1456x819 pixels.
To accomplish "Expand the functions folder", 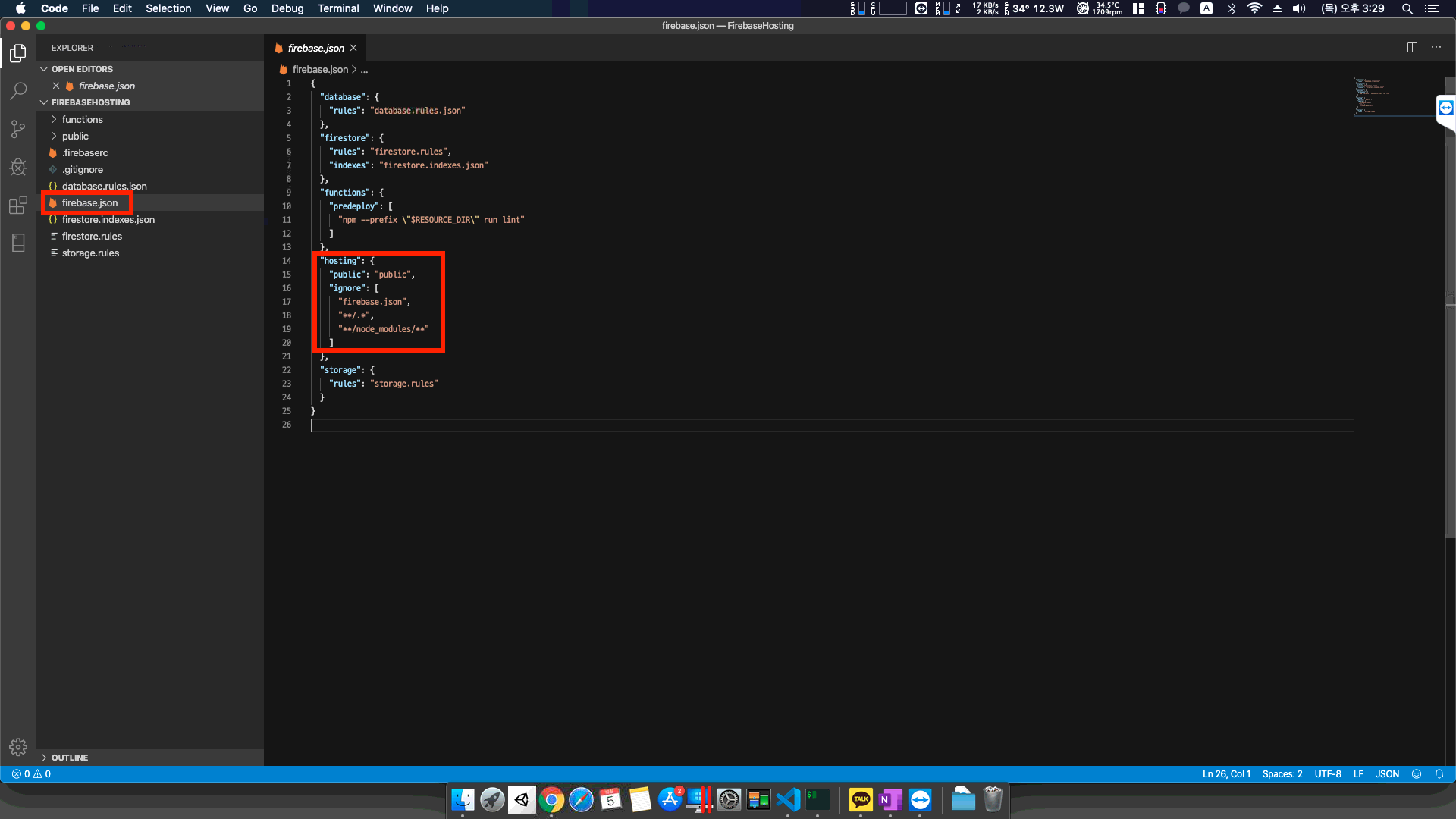I will pyautogui.click(x=82, y=120).
